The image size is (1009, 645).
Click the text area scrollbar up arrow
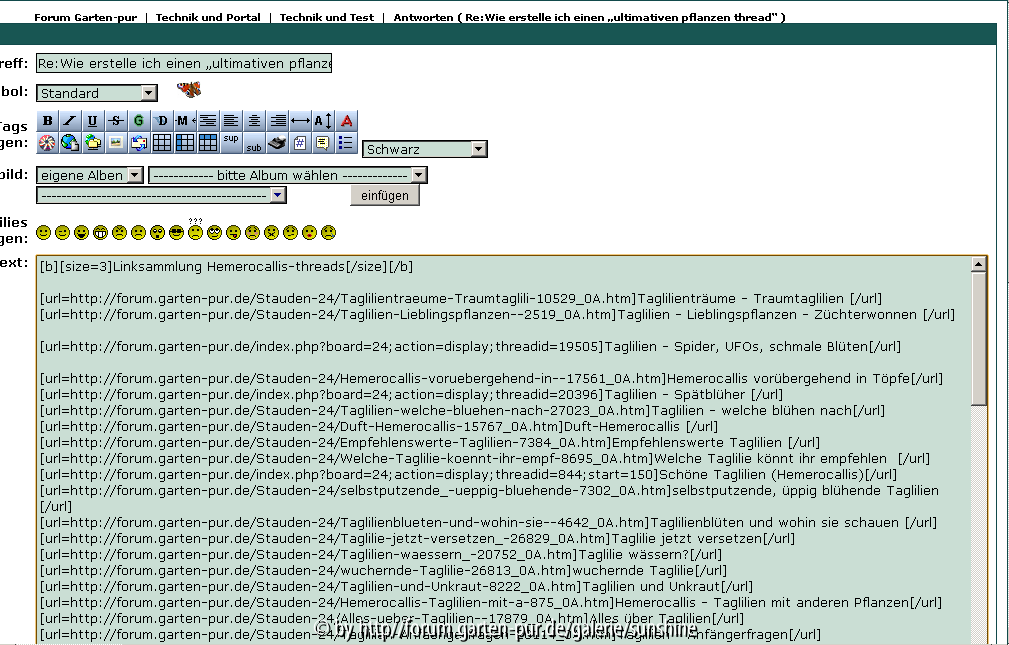[x=978, y=265]
